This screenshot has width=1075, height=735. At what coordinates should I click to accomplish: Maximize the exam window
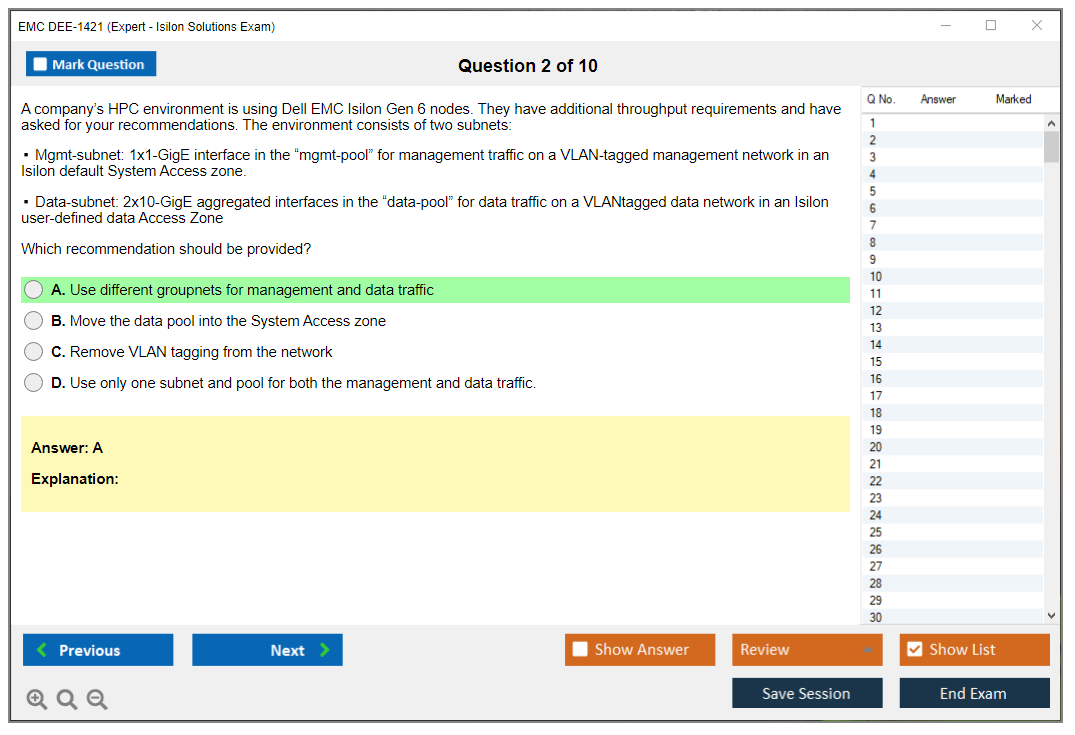[x=991, y=26]
